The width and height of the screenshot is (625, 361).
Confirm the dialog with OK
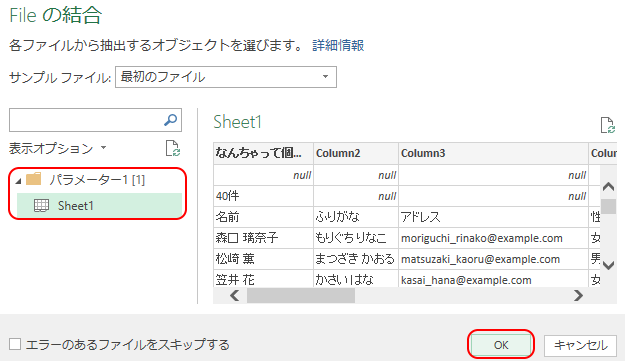tap(501, 345)
